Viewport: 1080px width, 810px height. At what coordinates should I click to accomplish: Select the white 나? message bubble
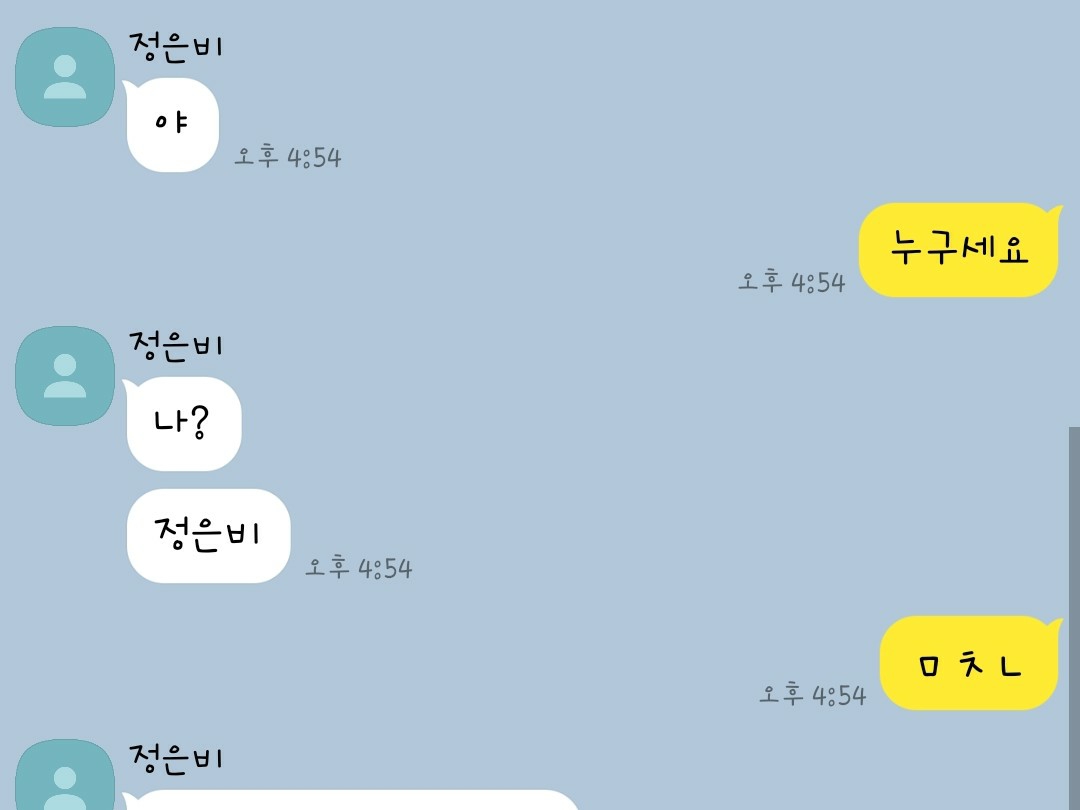(184, 424)
